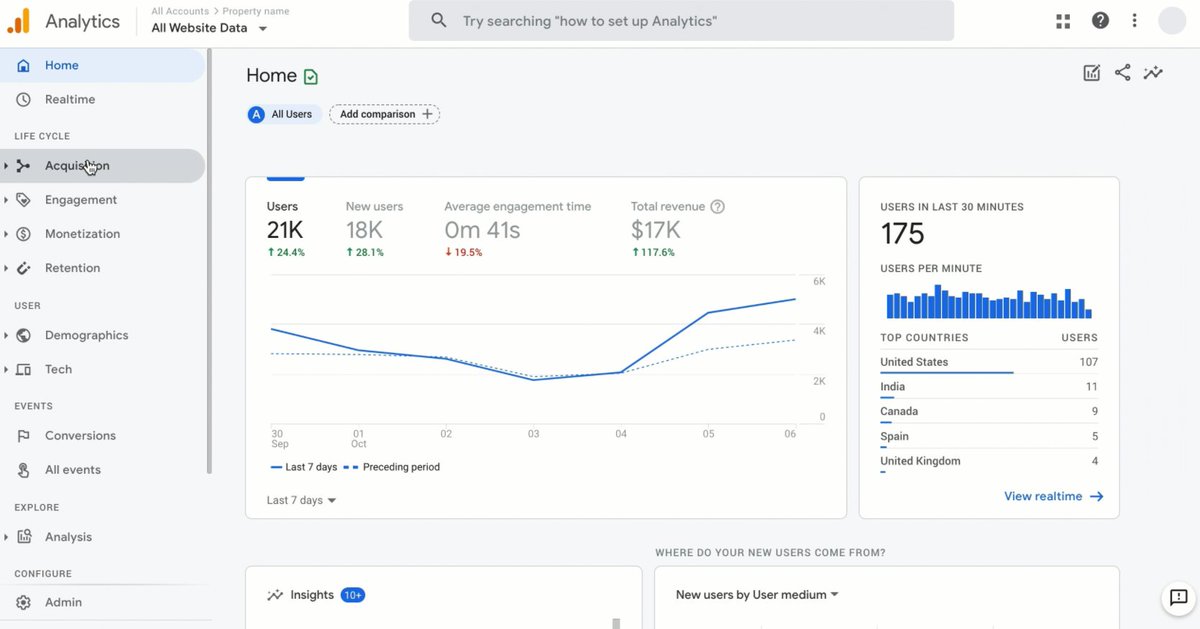Click the share report icon
This screenshot has height=629, width=1200.
tap(1122, 73)
